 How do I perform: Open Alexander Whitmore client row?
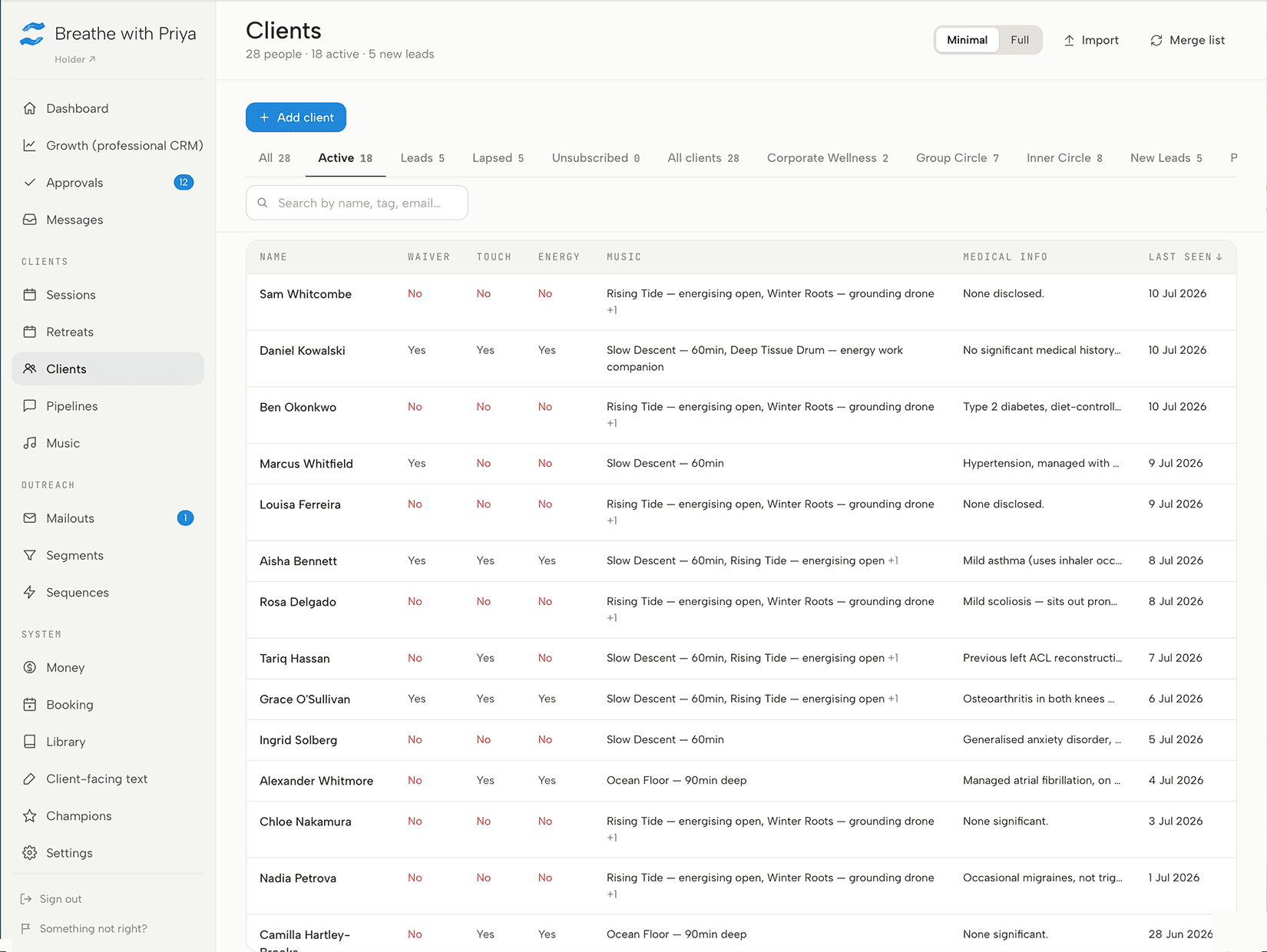pyautogui.click(x=741, y=781)
